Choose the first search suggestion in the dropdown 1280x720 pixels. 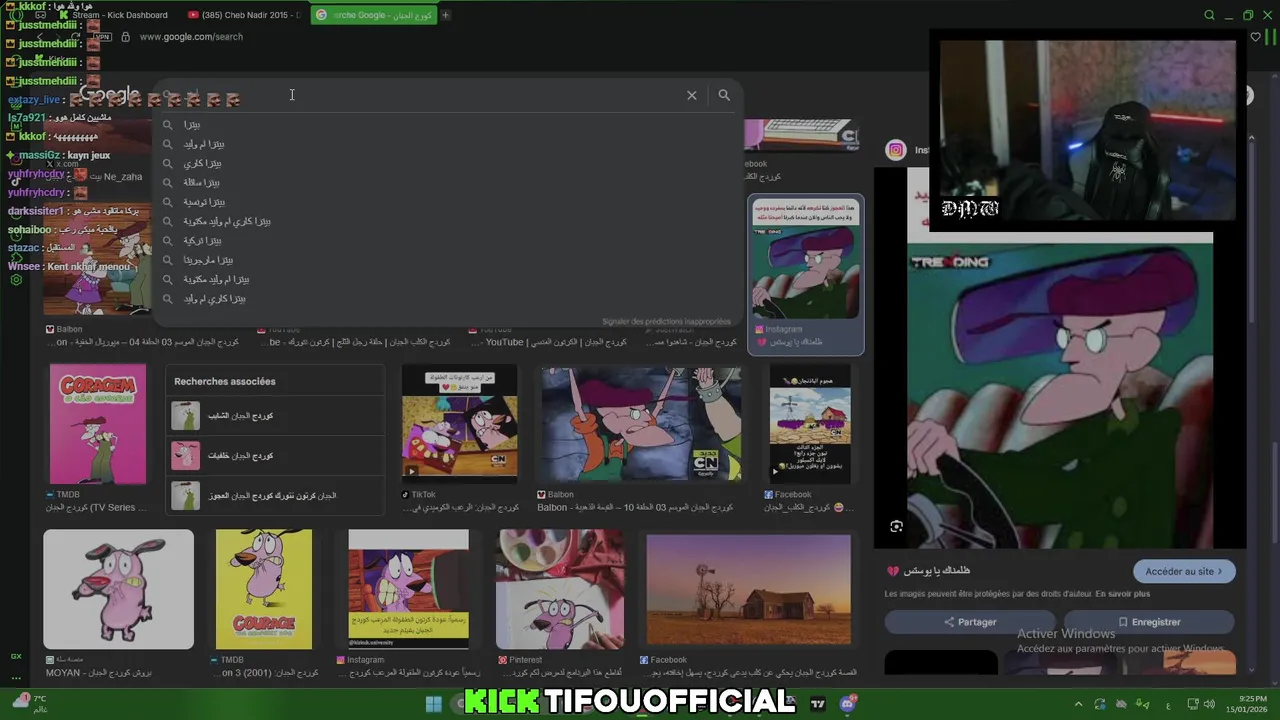pyautogui.click(x=447, y=125)
